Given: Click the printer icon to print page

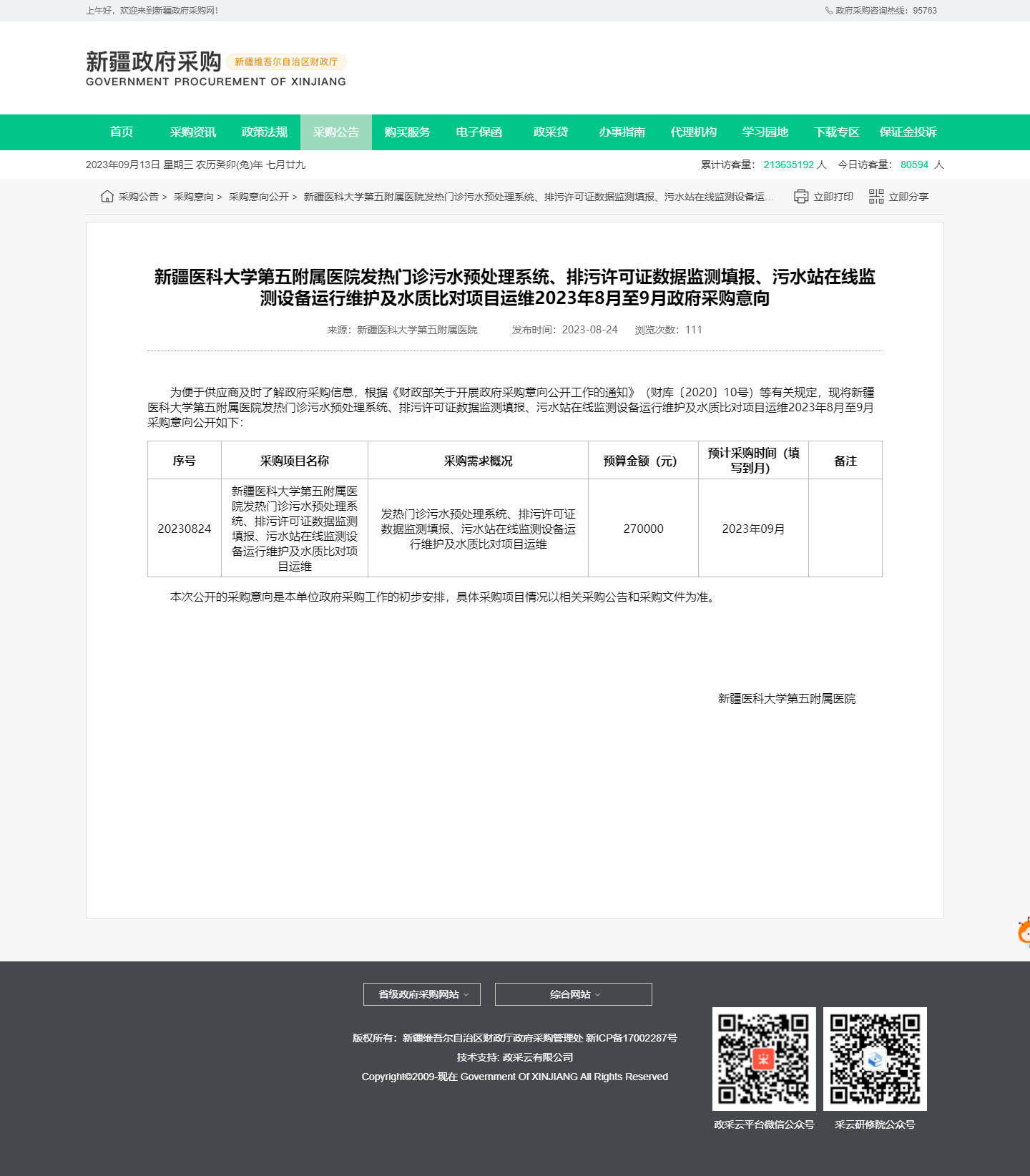Looking at the screenshot, I should coord(801,197).
